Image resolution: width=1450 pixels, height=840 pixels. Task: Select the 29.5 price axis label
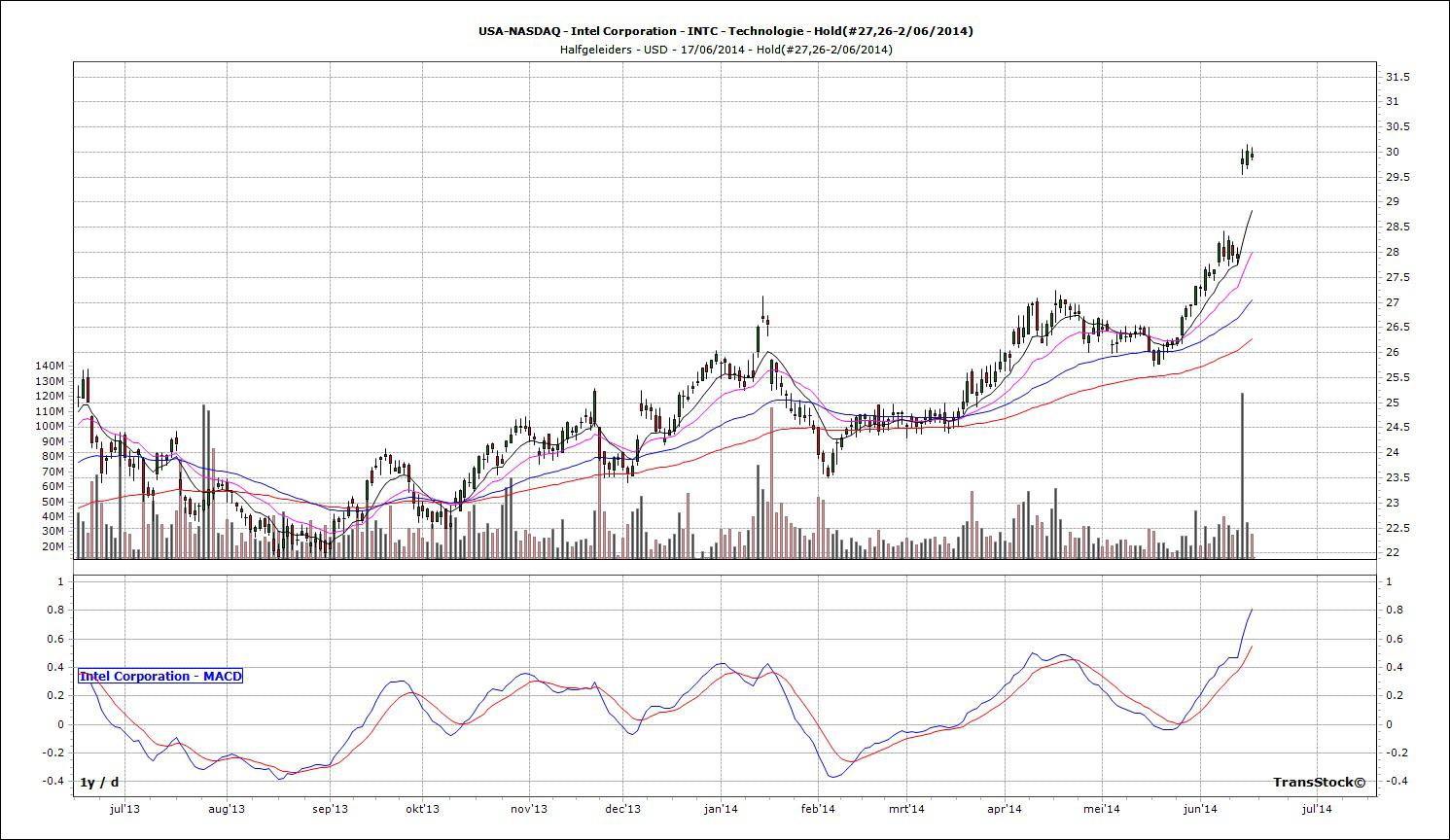pos(1397,177)
